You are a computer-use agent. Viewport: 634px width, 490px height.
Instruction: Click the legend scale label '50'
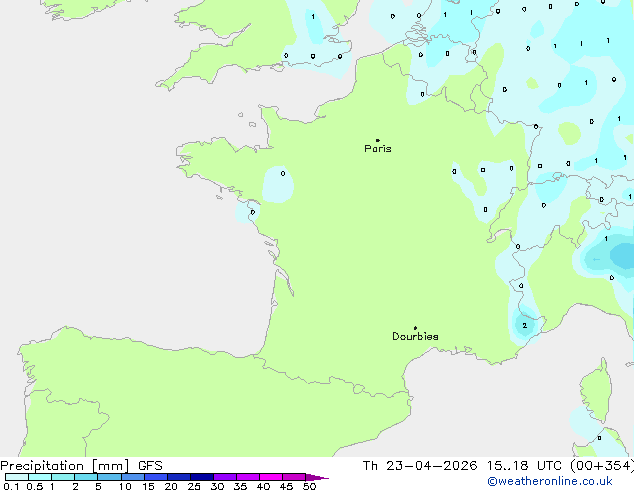[x=309, y=486]
